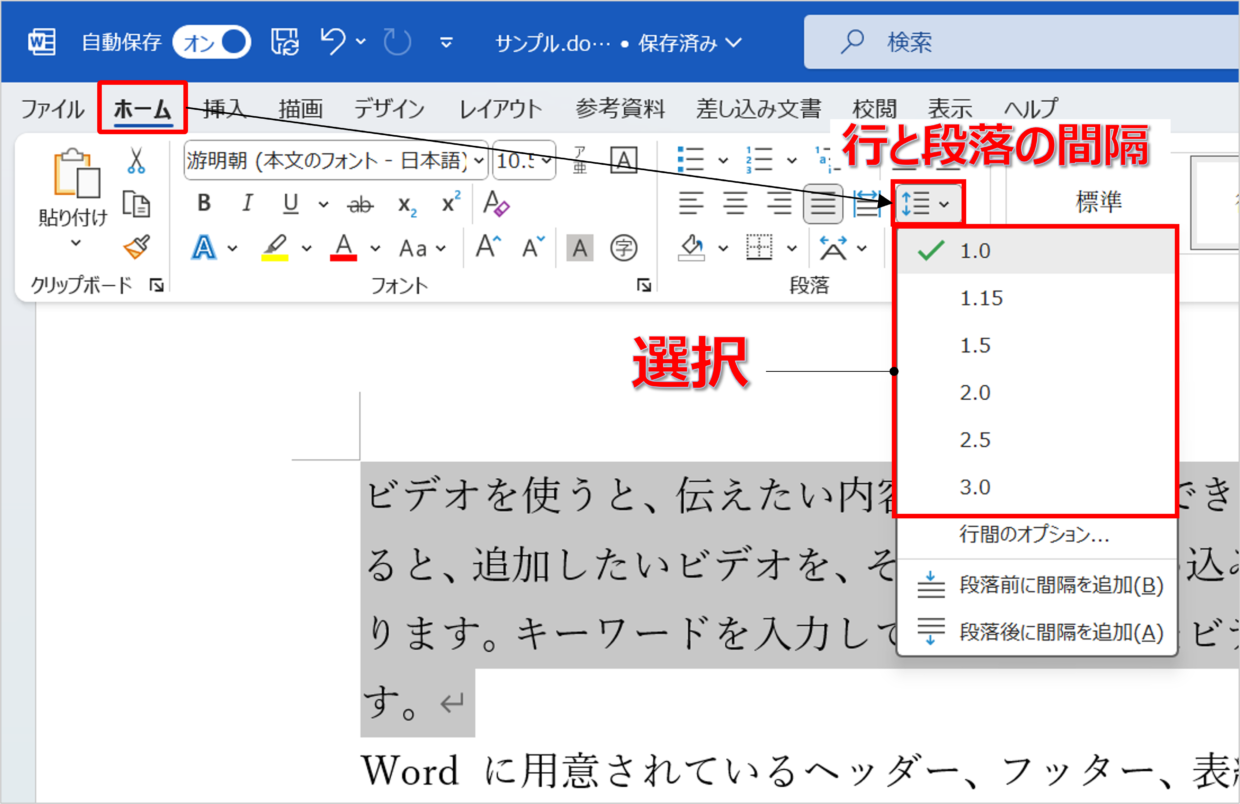Open the 参考資料 tab
Screen dimensions: 1240x804
coord(620,109)
